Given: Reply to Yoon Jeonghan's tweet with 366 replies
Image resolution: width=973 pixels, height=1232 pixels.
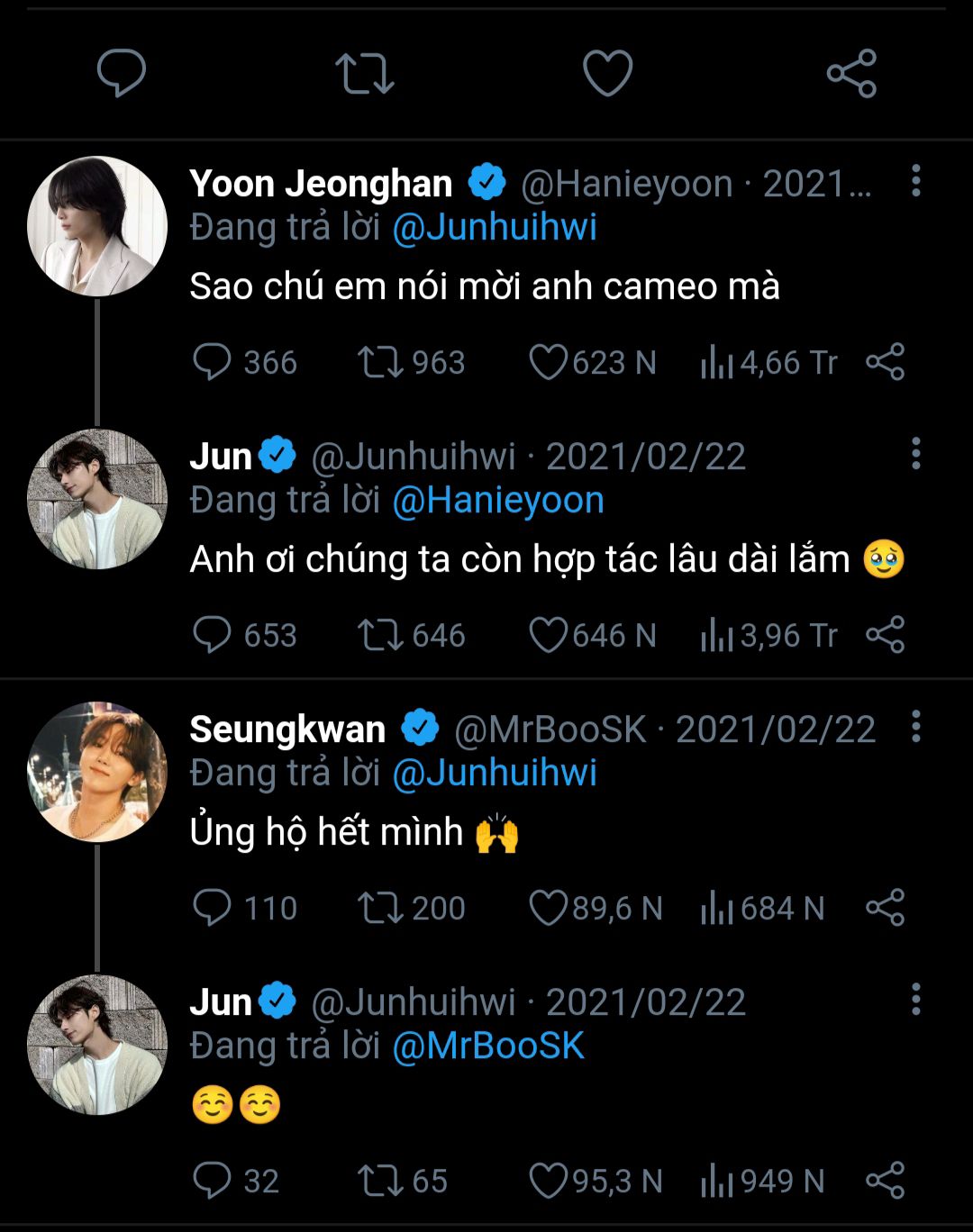Looking at the screenshot, I should (213, 362).
